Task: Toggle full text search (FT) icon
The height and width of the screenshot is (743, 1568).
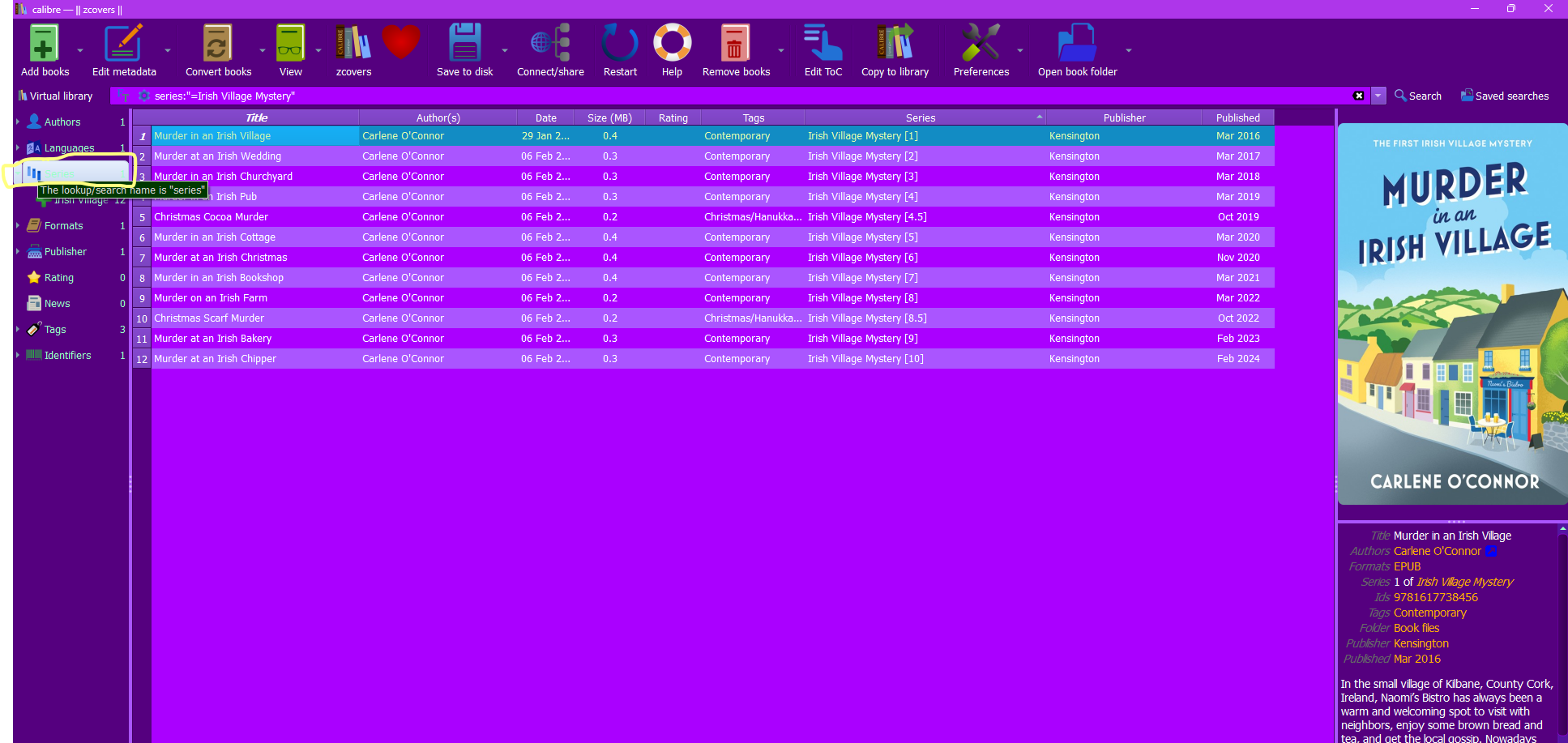Action: [x=123, y=96]
